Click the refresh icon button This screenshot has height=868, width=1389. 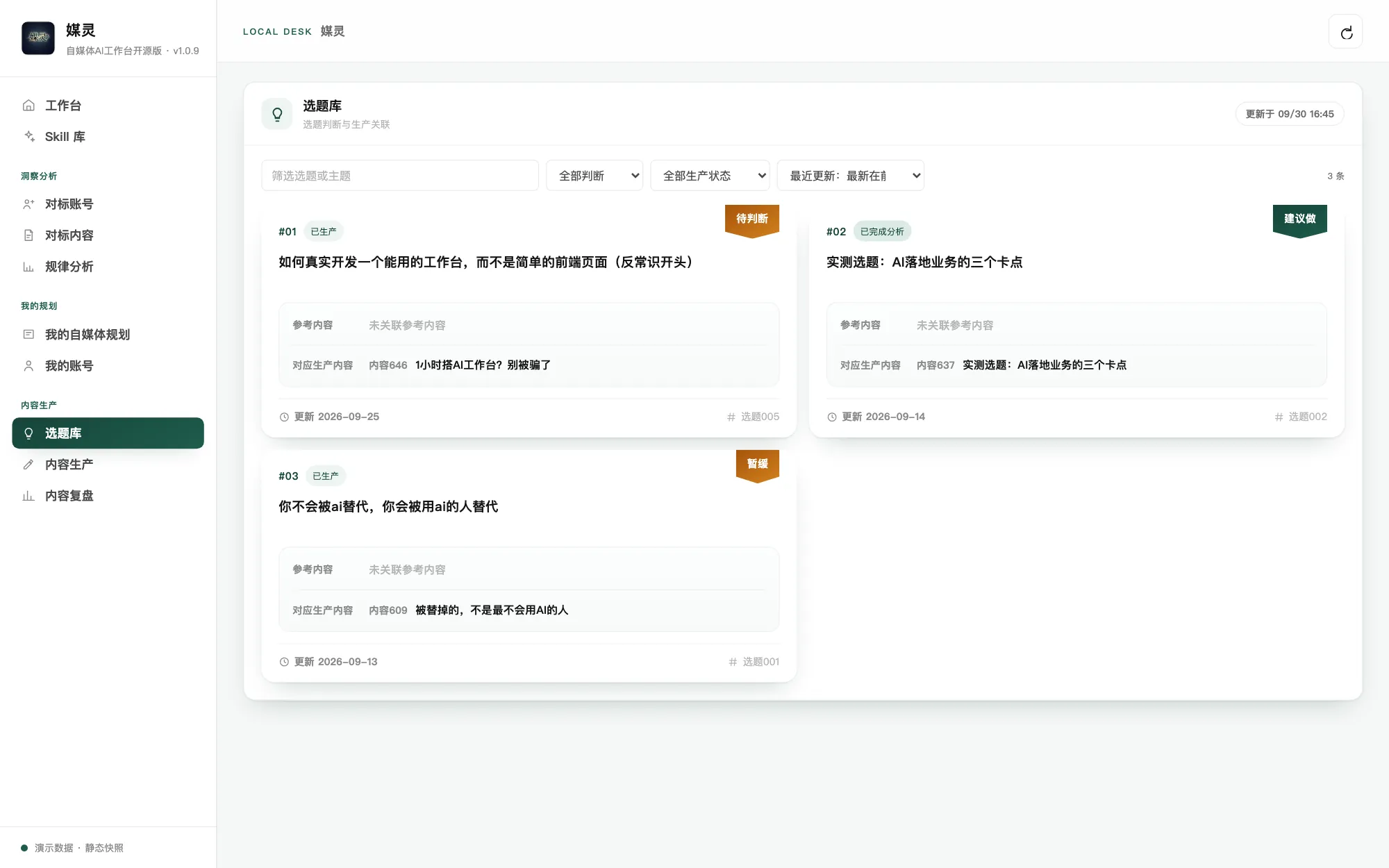[1345, 32]
